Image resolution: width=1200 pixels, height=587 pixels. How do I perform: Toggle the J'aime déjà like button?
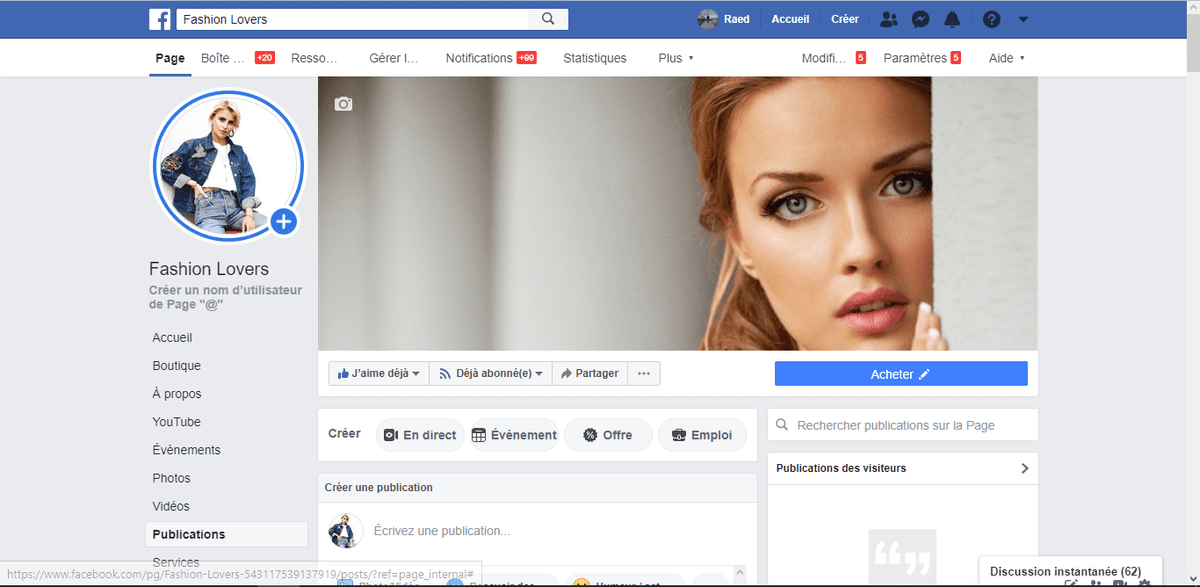pyautogui.click(x=378, y=373)
